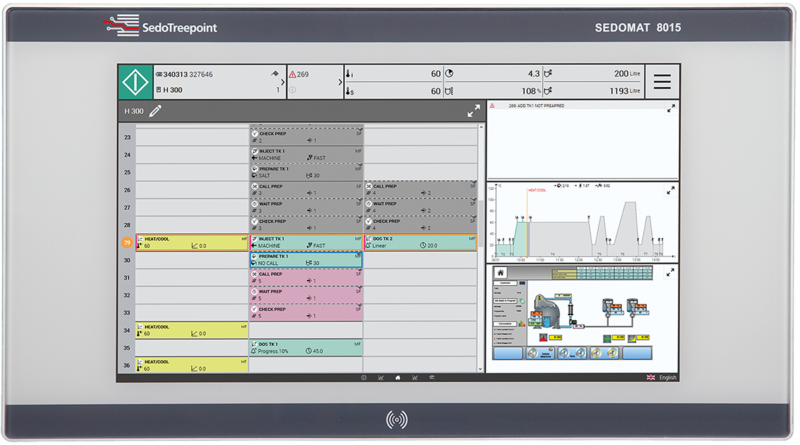
Task: Select DOS TK 1 Progress 10% step
Action: tap(305, 346)
